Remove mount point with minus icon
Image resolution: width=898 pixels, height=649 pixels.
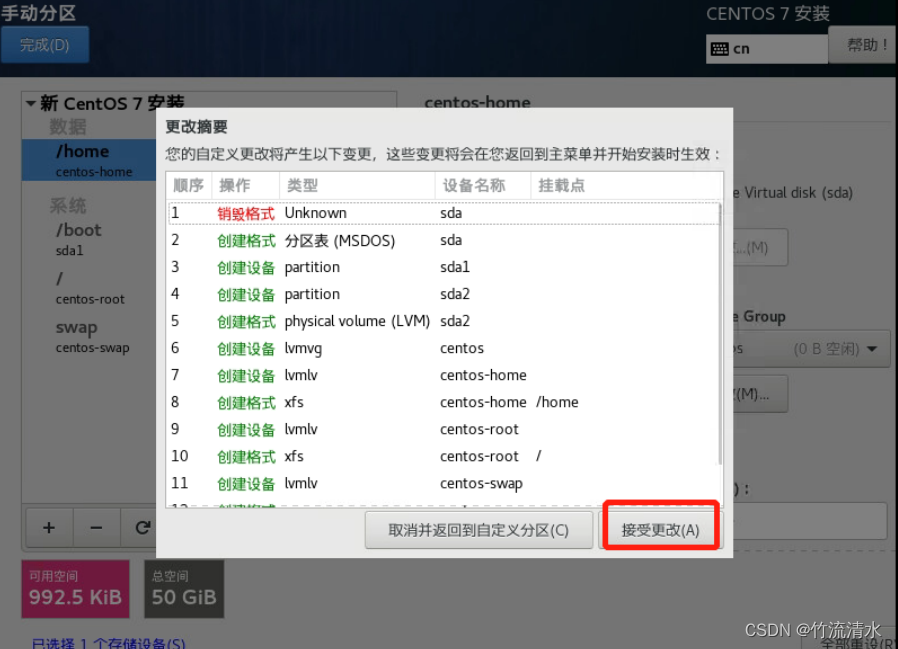pos(96,528)
